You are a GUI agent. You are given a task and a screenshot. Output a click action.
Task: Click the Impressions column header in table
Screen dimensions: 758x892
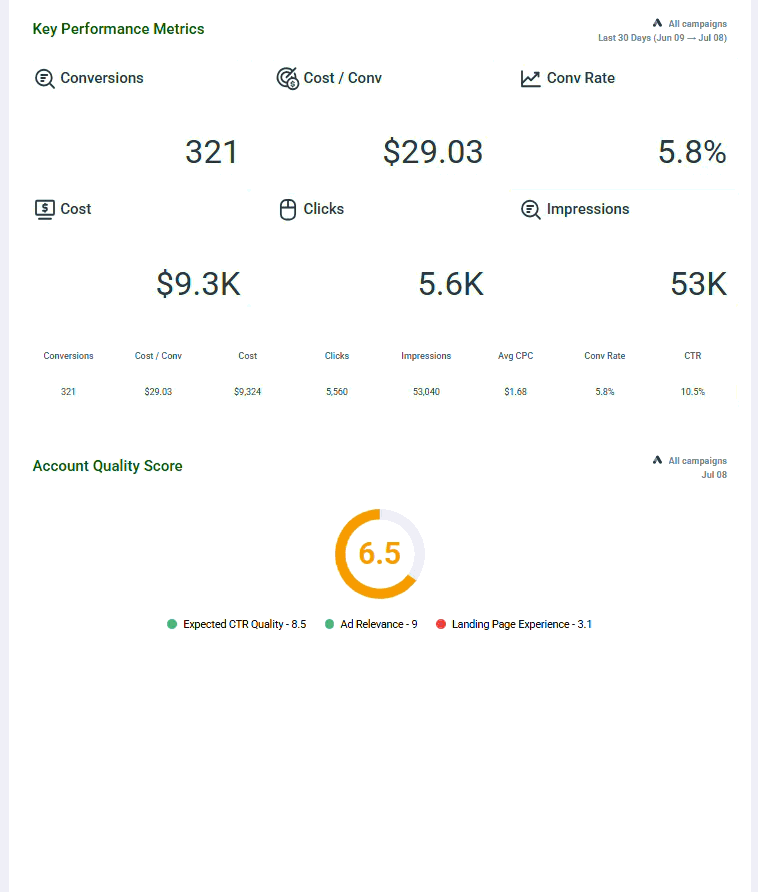coord(426,356)
